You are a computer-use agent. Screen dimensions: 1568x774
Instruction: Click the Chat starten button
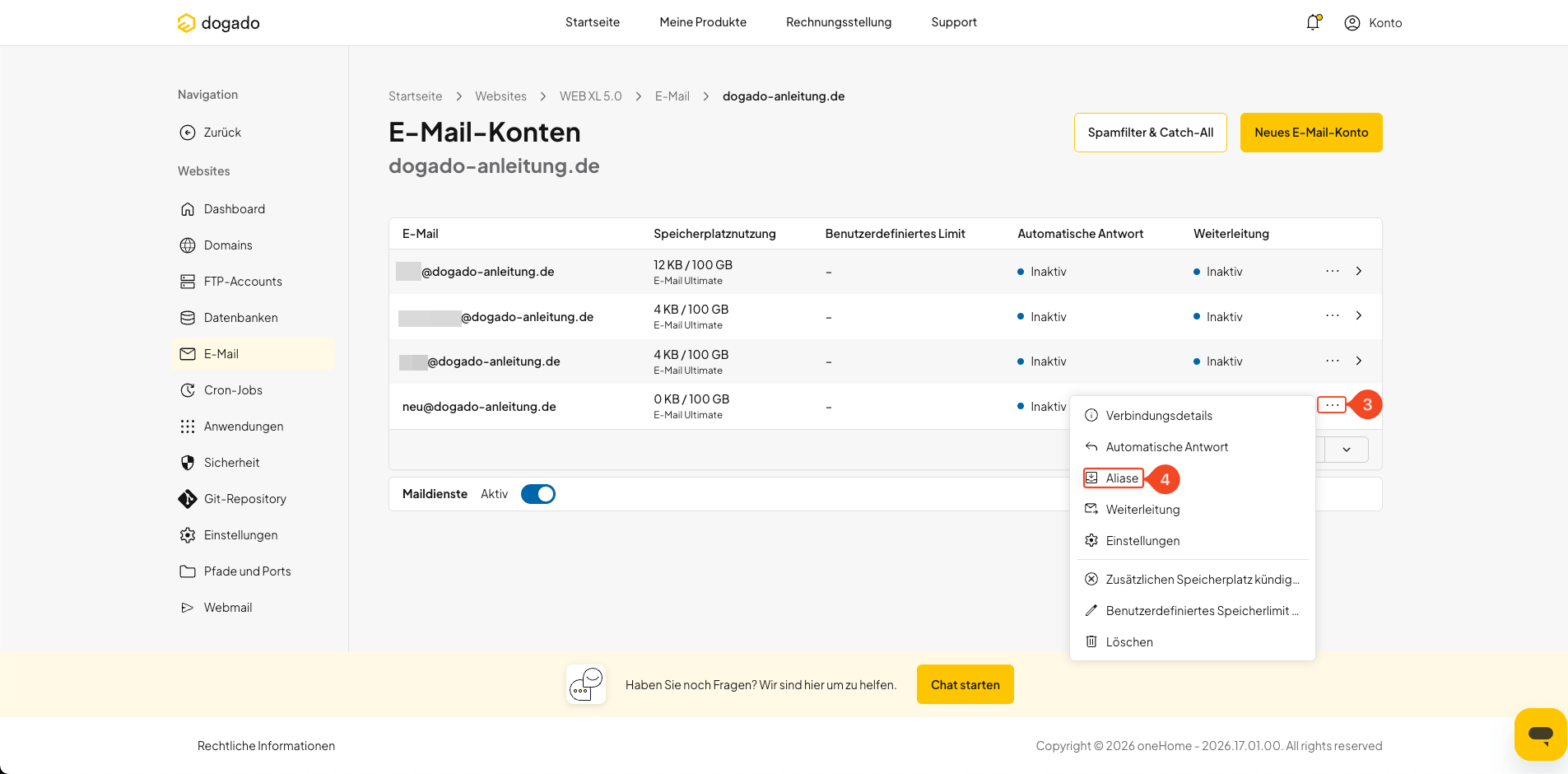[x=965, y=684]
